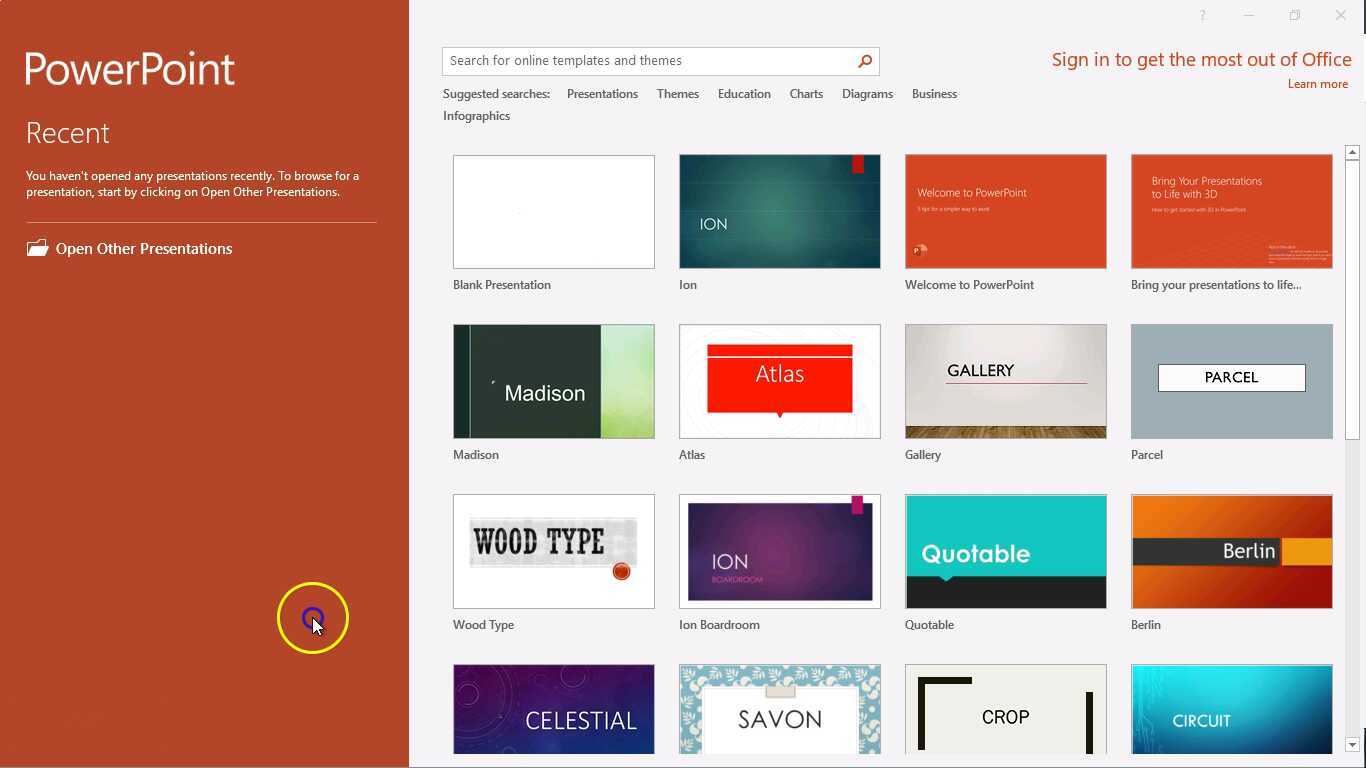Choose the Wood Type template thumbnail
1366x768 pixels.
click(x=554, y=551)
